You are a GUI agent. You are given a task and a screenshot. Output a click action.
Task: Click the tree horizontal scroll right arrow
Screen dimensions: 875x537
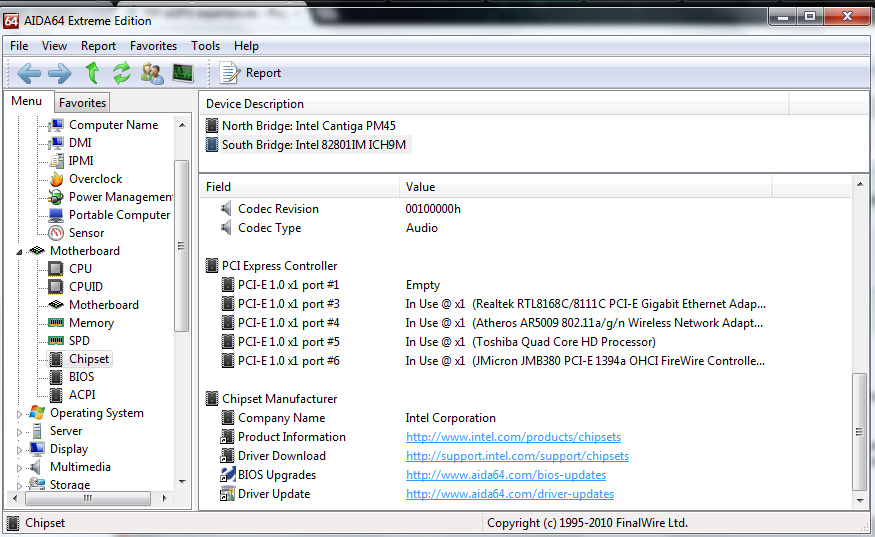[164, 498]
